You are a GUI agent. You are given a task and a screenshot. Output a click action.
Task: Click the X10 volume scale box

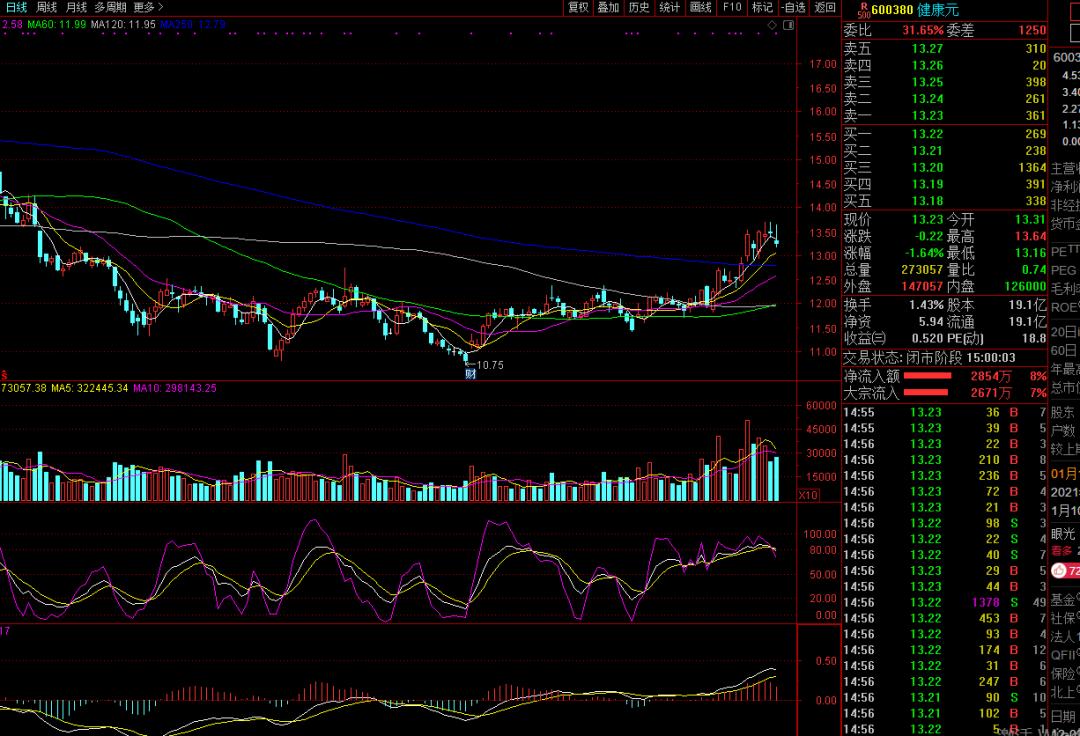pos(809,495)
